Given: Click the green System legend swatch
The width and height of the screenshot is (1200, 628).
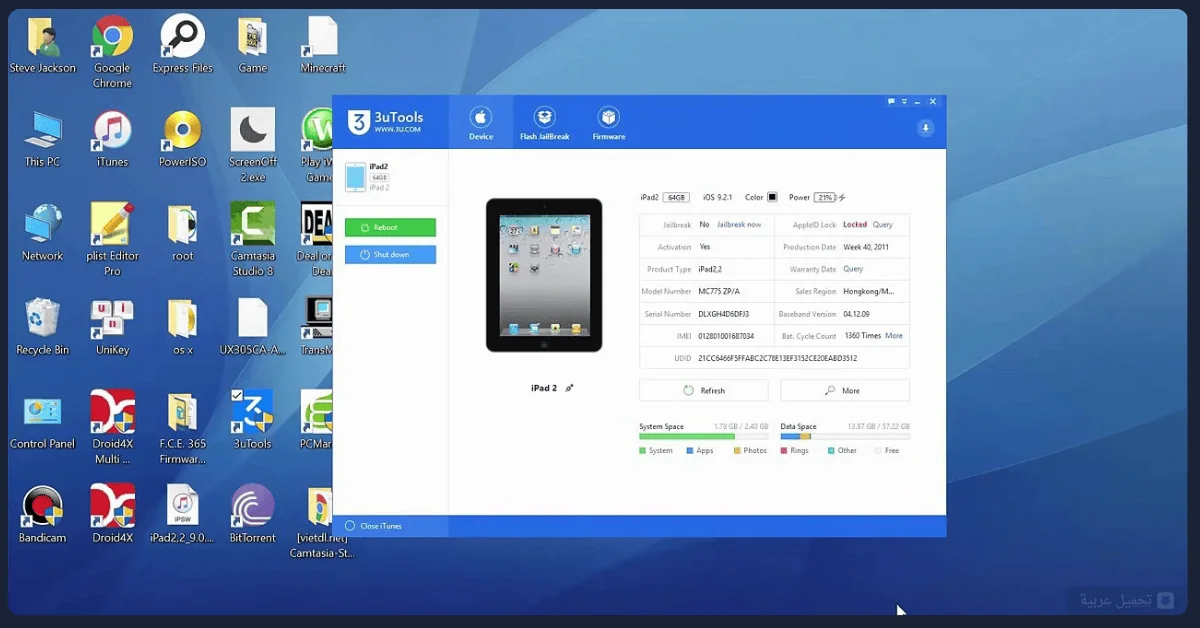Looking at the screenshot, I should [x=643, y=451].
